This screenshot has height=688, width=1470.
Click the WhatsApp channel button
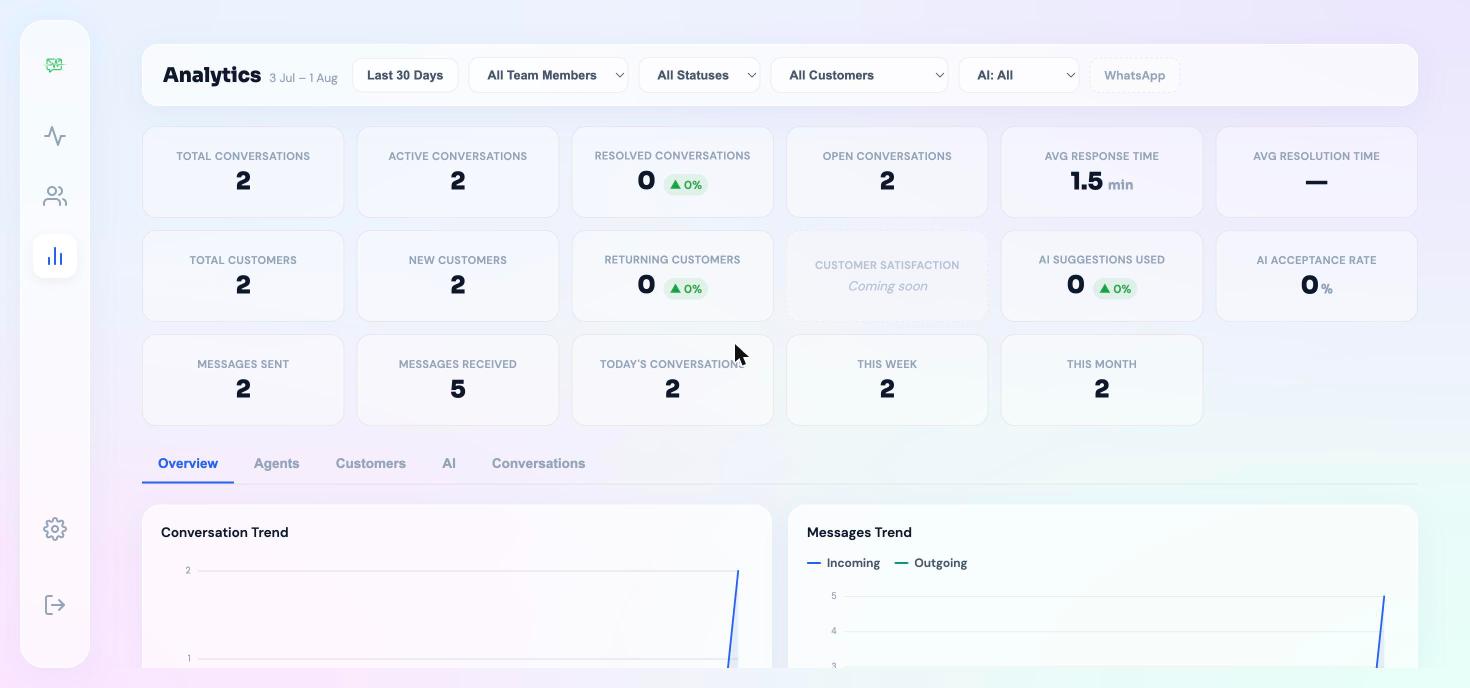(x=1134, y=75)
